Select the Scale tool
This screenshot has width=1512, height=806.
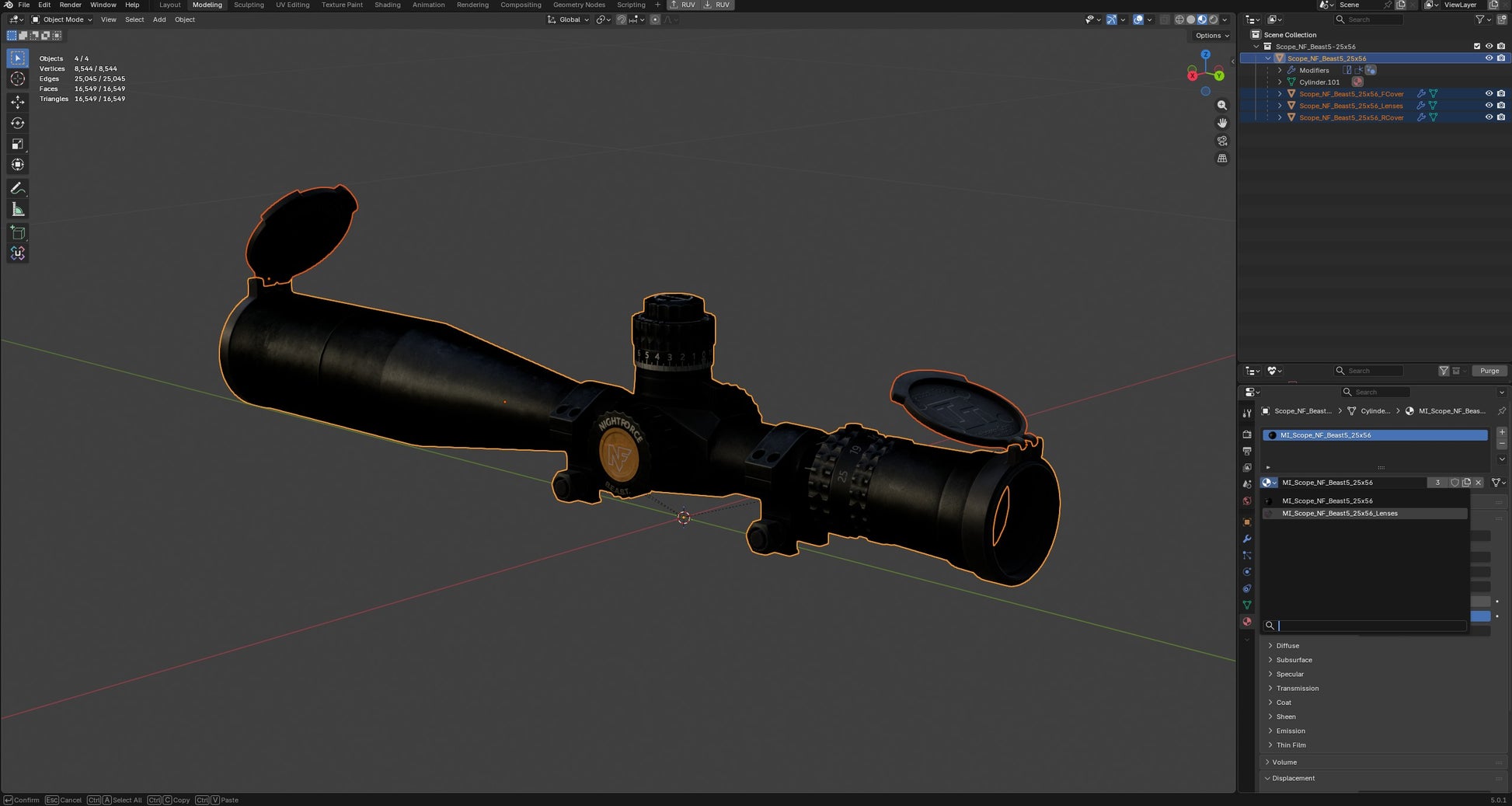point(18,144)
